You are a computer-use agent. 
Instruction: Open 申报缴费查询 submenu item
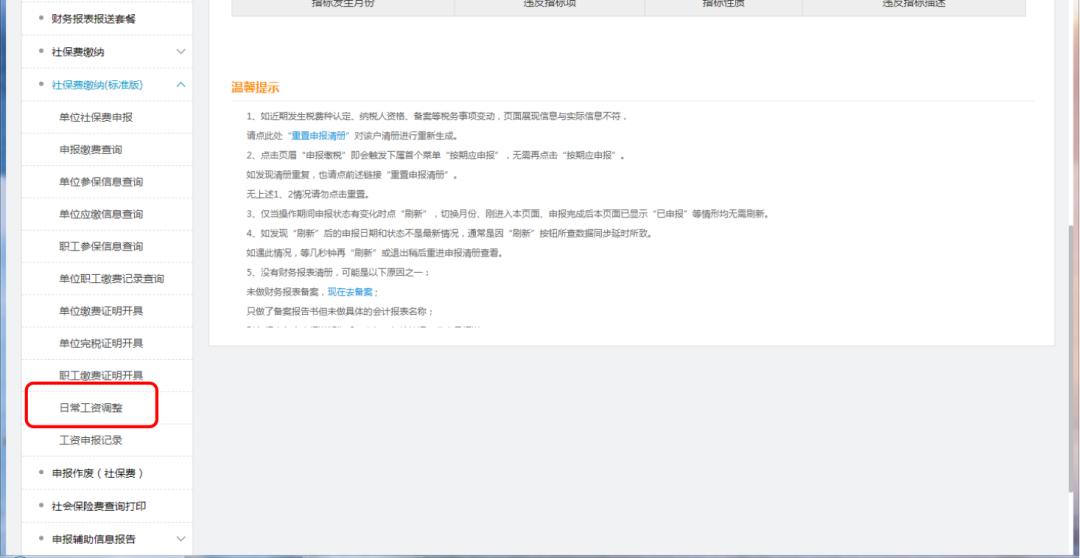click(x=90, y=149)
